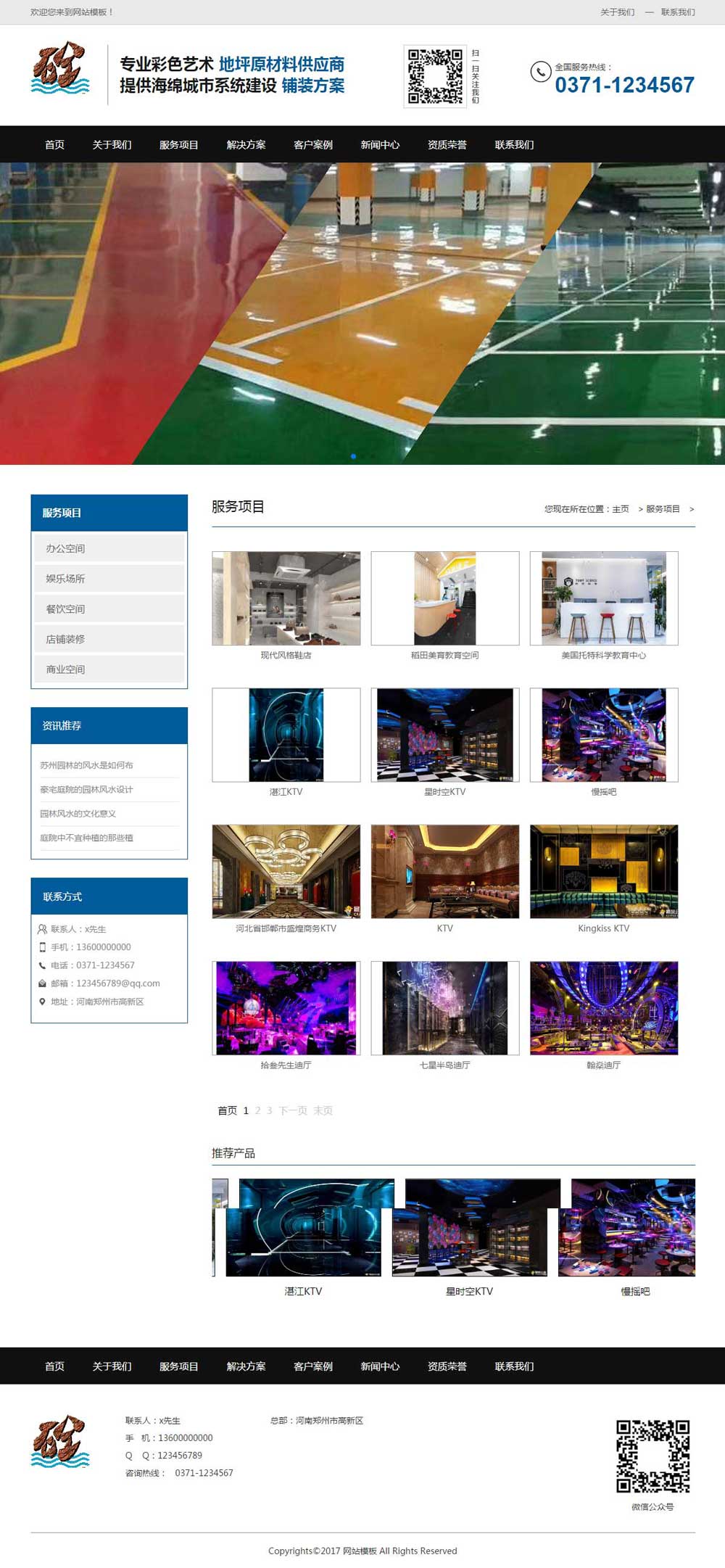This screenshot has height=1568, width=725.
Task: Click the site logo in the header
Action: (60, 70)
